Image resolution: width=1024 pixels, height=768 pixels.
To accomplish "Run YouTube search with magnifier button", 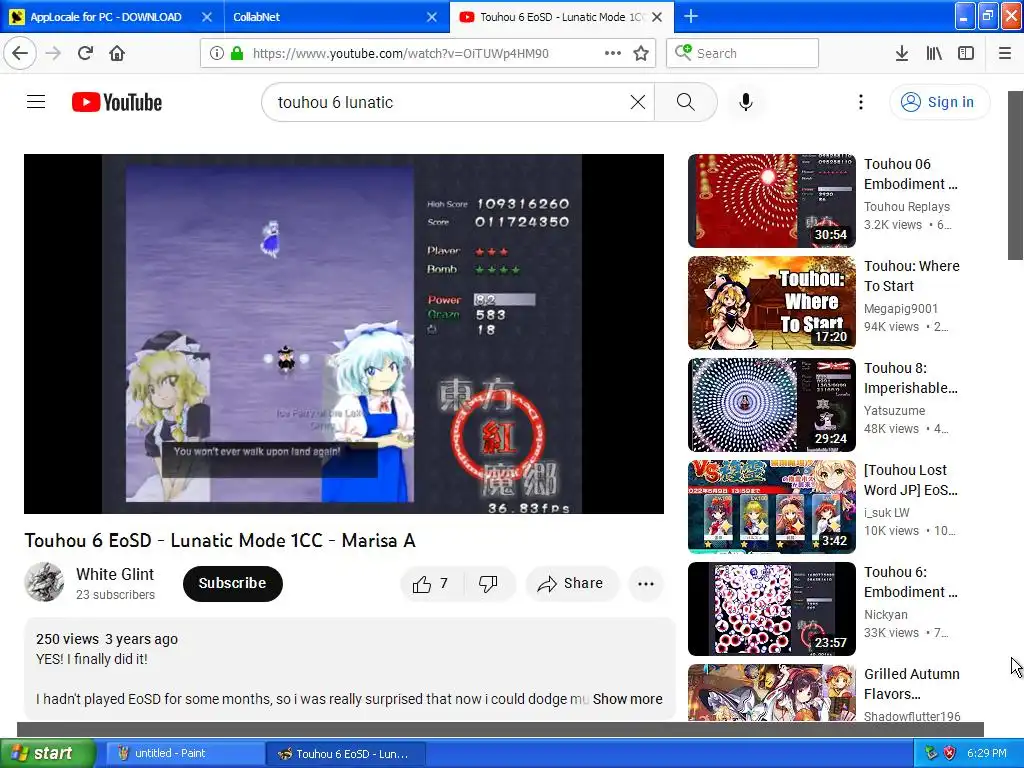I will point(686,102).
